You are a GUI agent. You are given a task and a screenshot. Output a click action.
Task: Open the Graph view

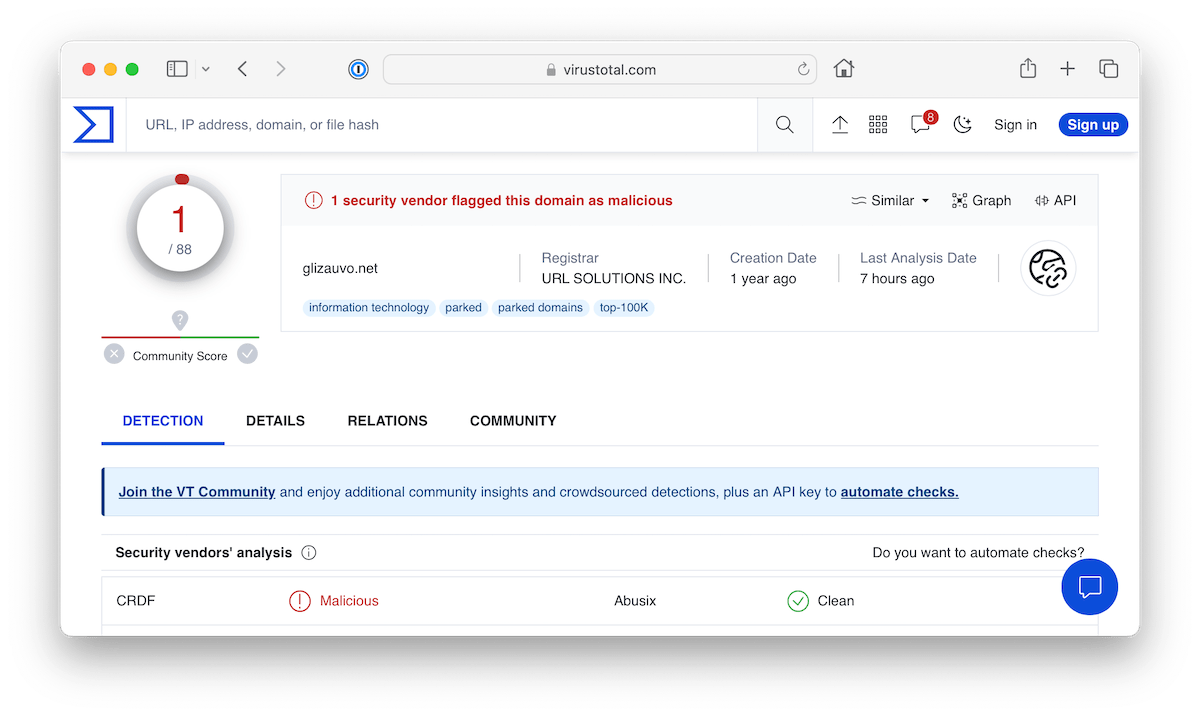(x=981, y=200)
